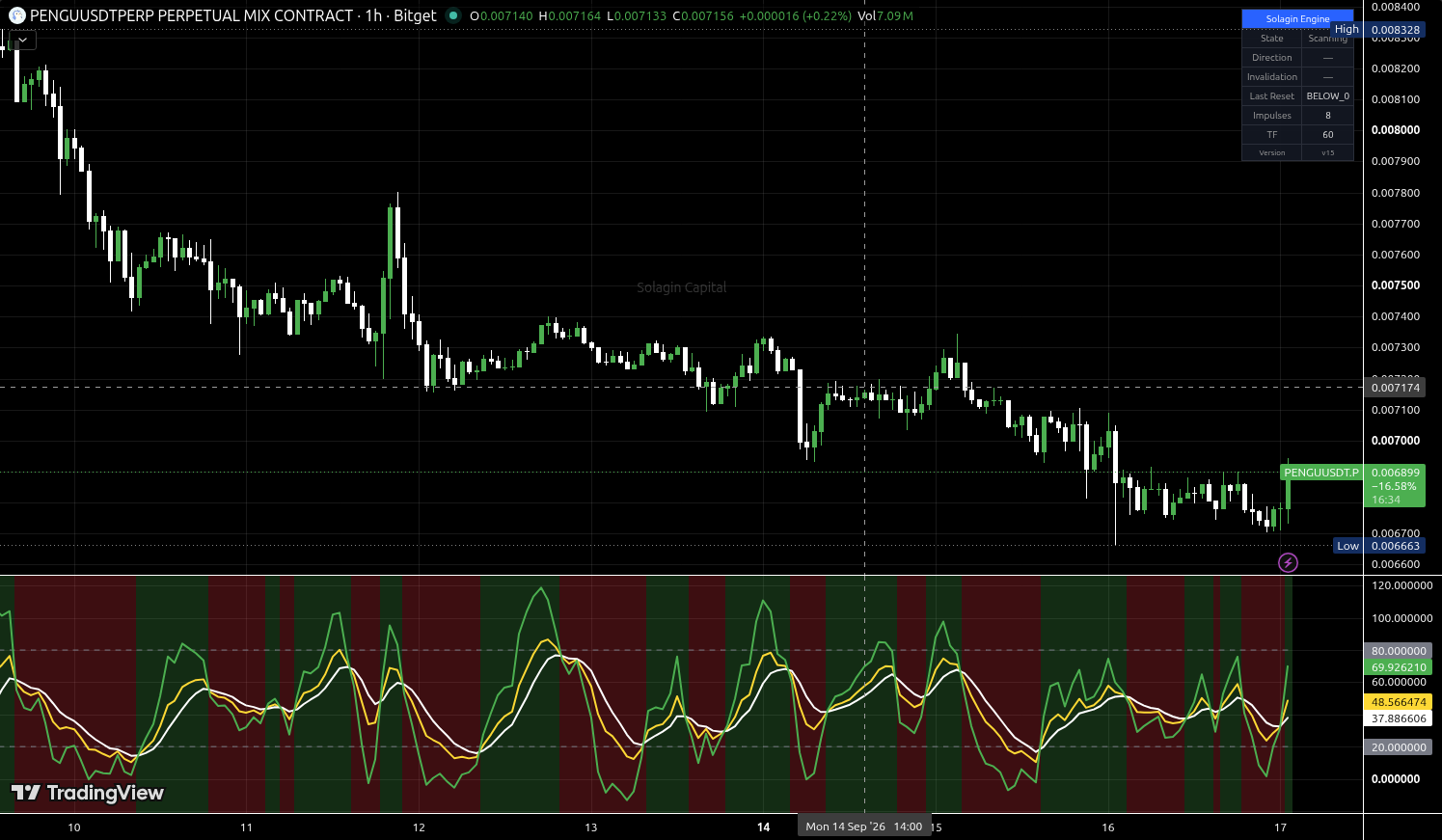Click date 16 on time axis
The width and height of the screenshot is (1442, 840).
click(x=1108, y=827)
